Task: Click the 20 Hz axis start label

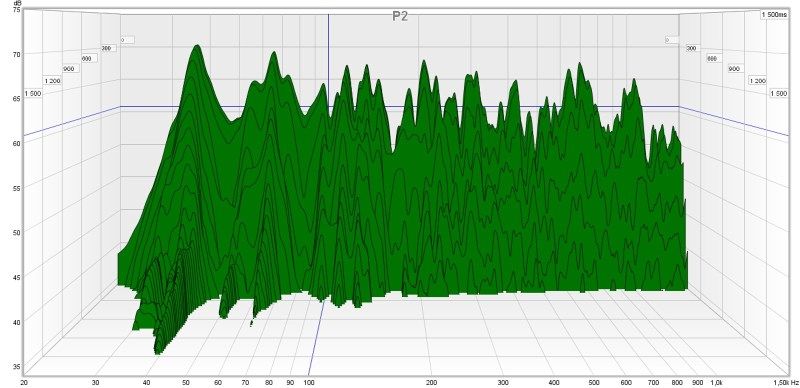Action: point(23,382)
